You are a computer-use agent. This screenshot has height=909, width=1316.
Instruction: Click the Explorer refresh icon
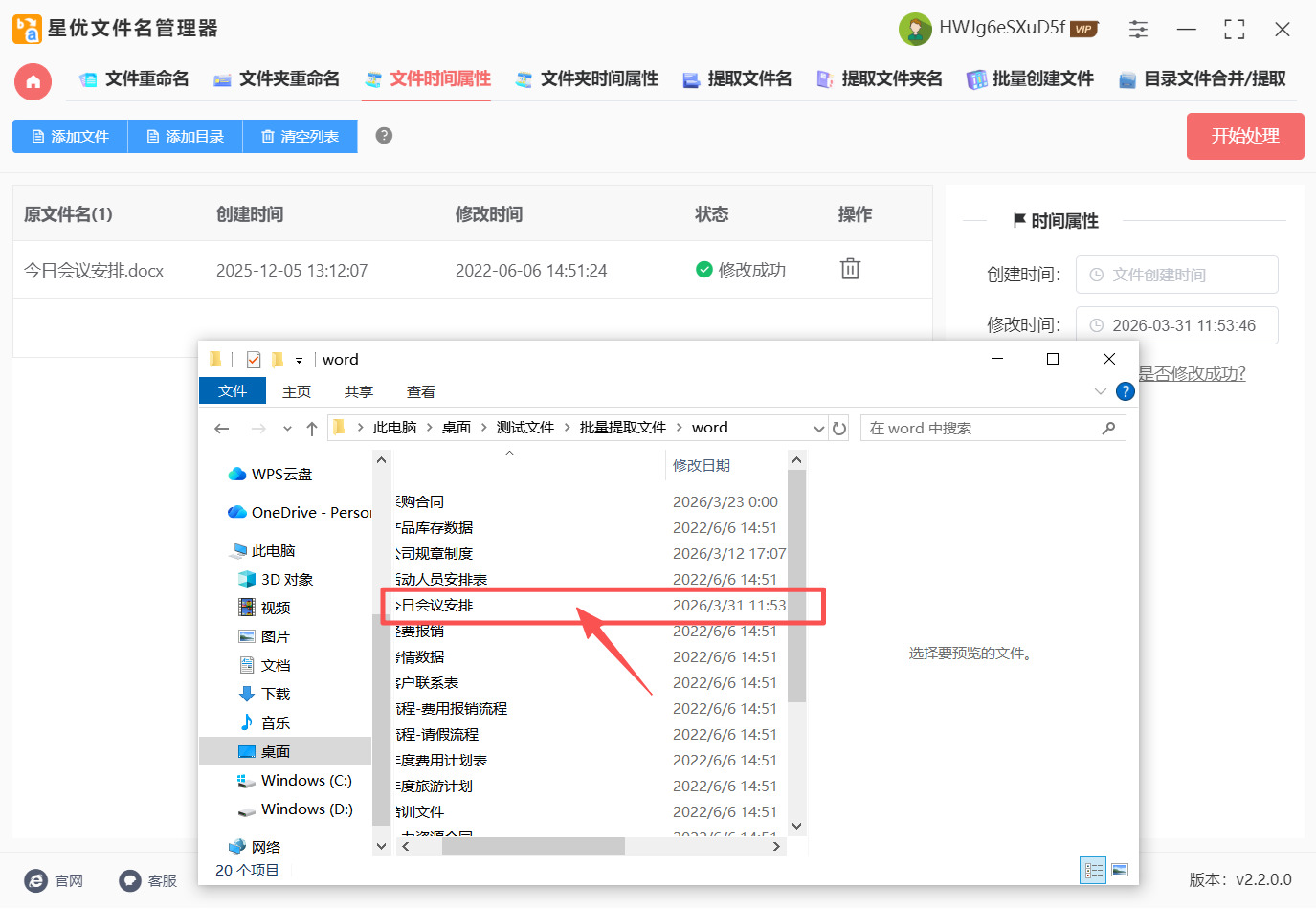[x=839, y=429]
